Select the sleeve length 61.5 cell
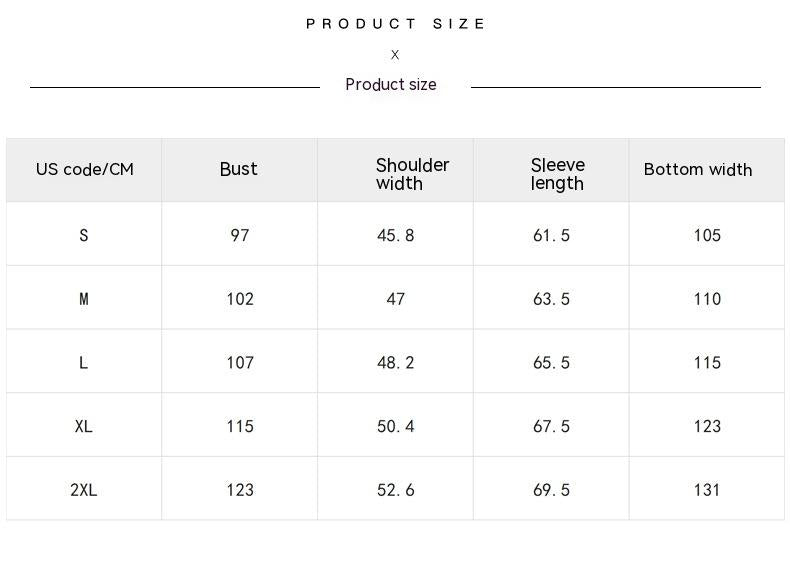 pyautogui.click(x=551, y=235)
